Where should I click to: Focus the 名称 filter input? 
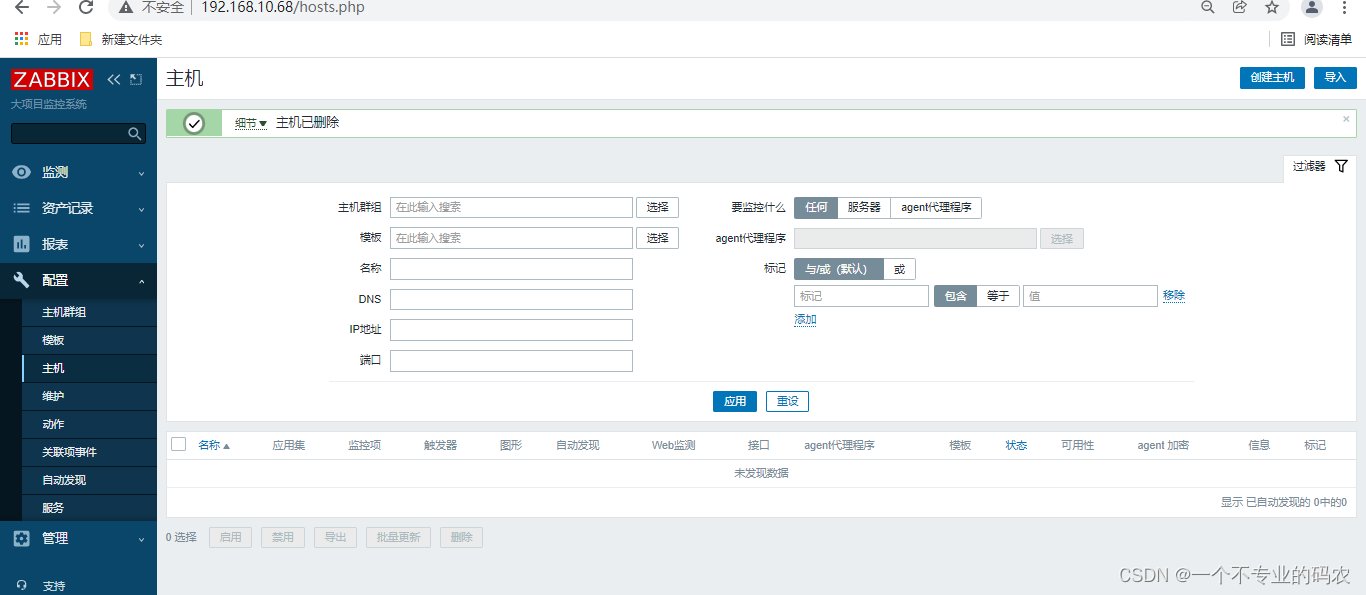pyautogui.click(x=511, y=269)
